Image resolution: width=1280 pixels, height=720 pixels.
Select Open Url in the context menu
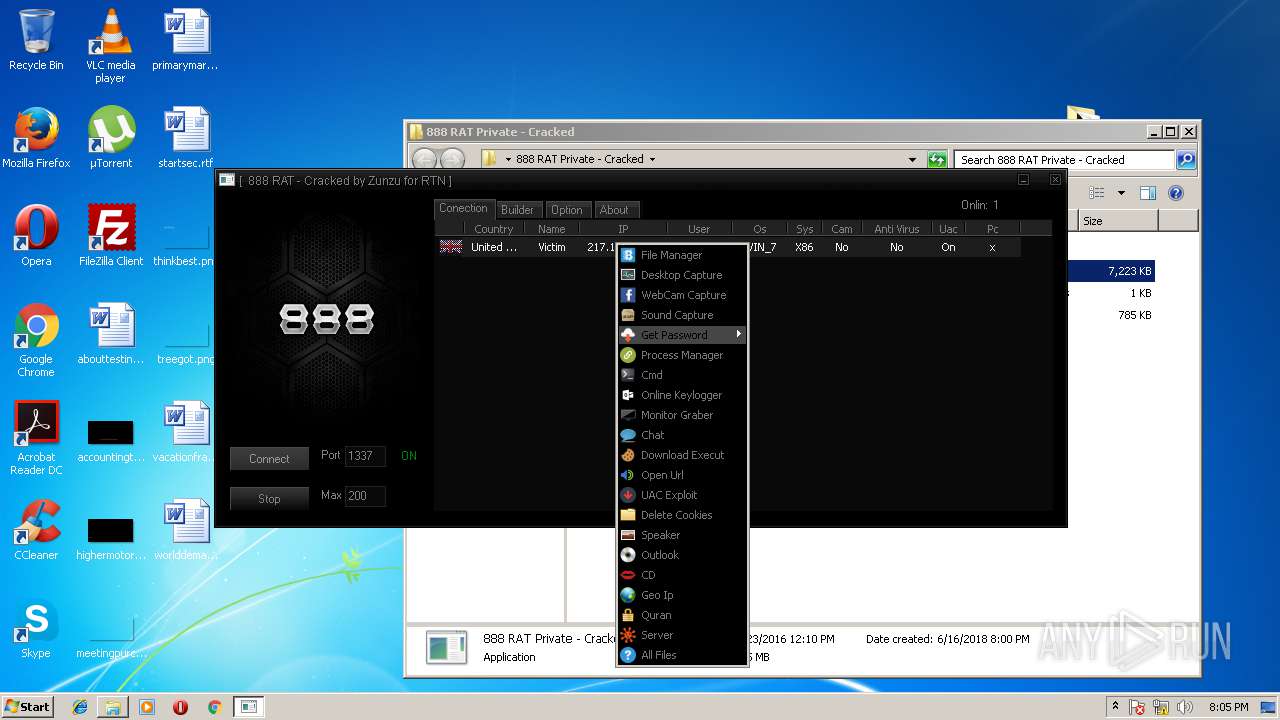point(682,475)
